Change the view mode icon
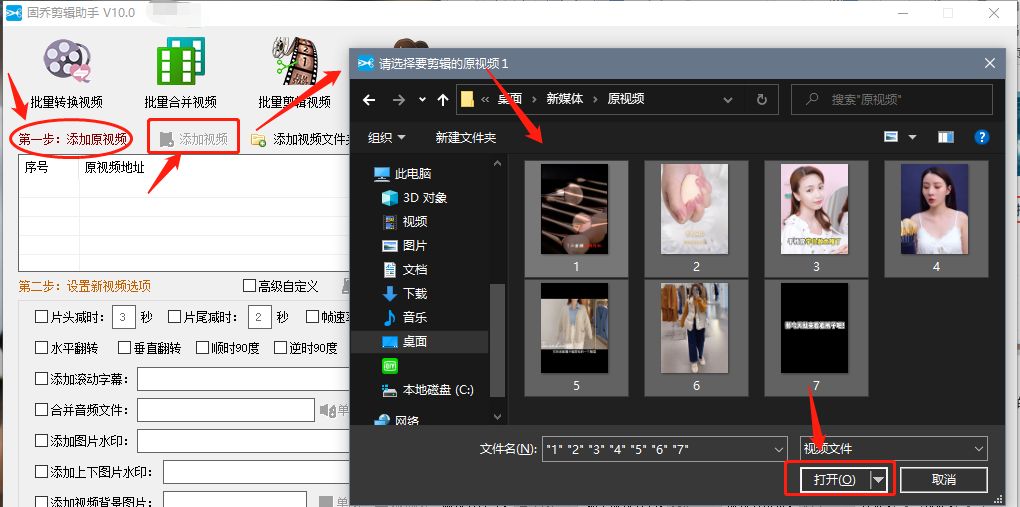Viewport: 1020px width, 507px height. [x=891, y=137]
